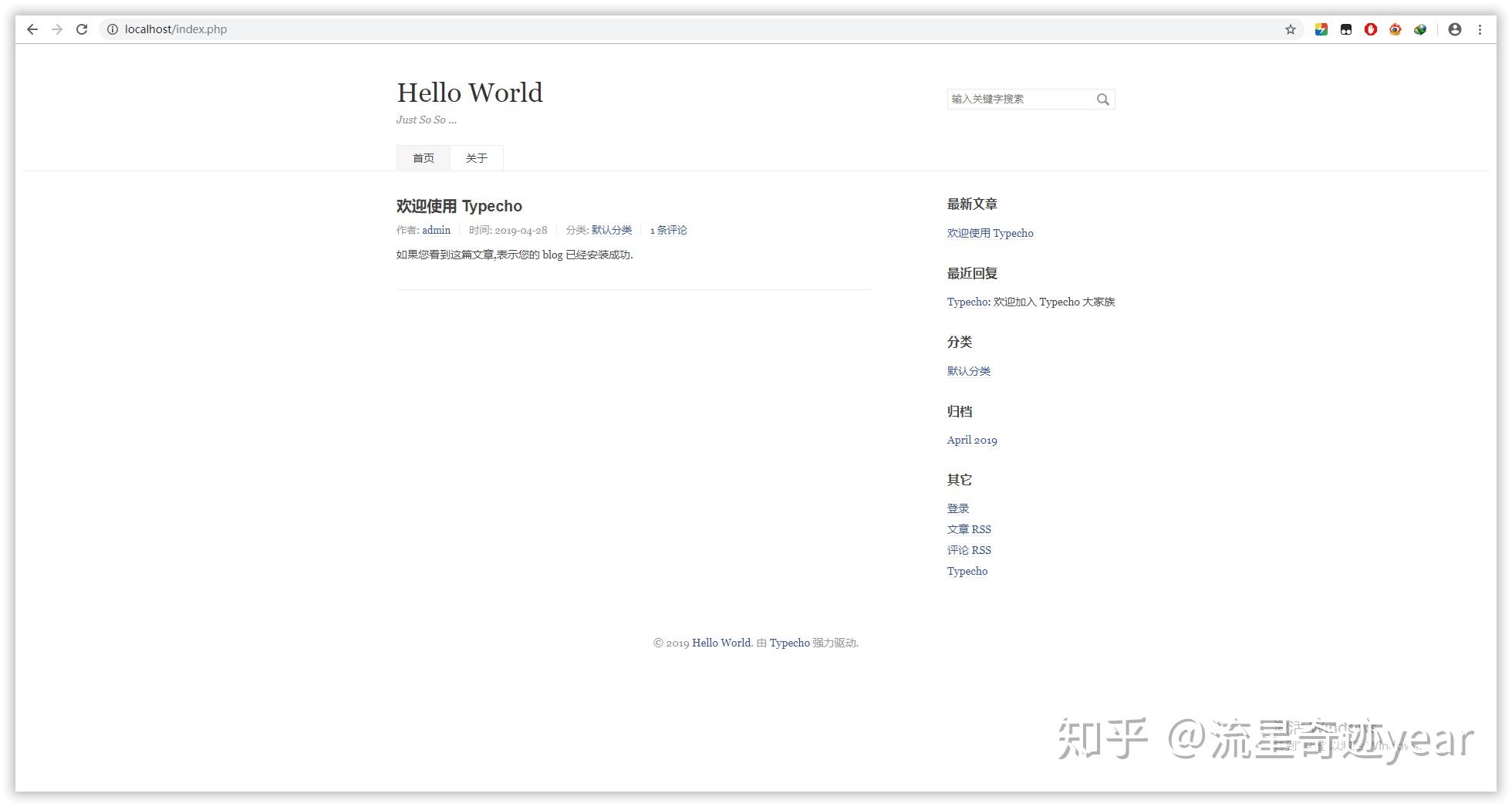Screen dimensions: 1512x807
Task: Open the 关于 navigation tab
Action: coord(477,158)
